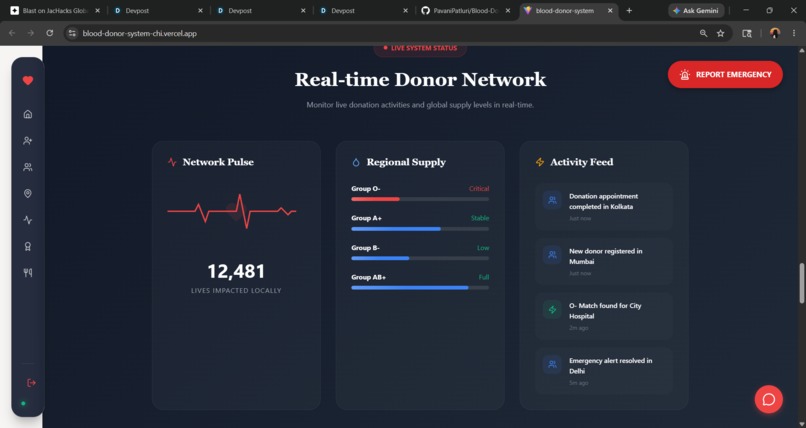Screen dimensions: 806x428
Task: Reload the page
Action: coord(49,33)
